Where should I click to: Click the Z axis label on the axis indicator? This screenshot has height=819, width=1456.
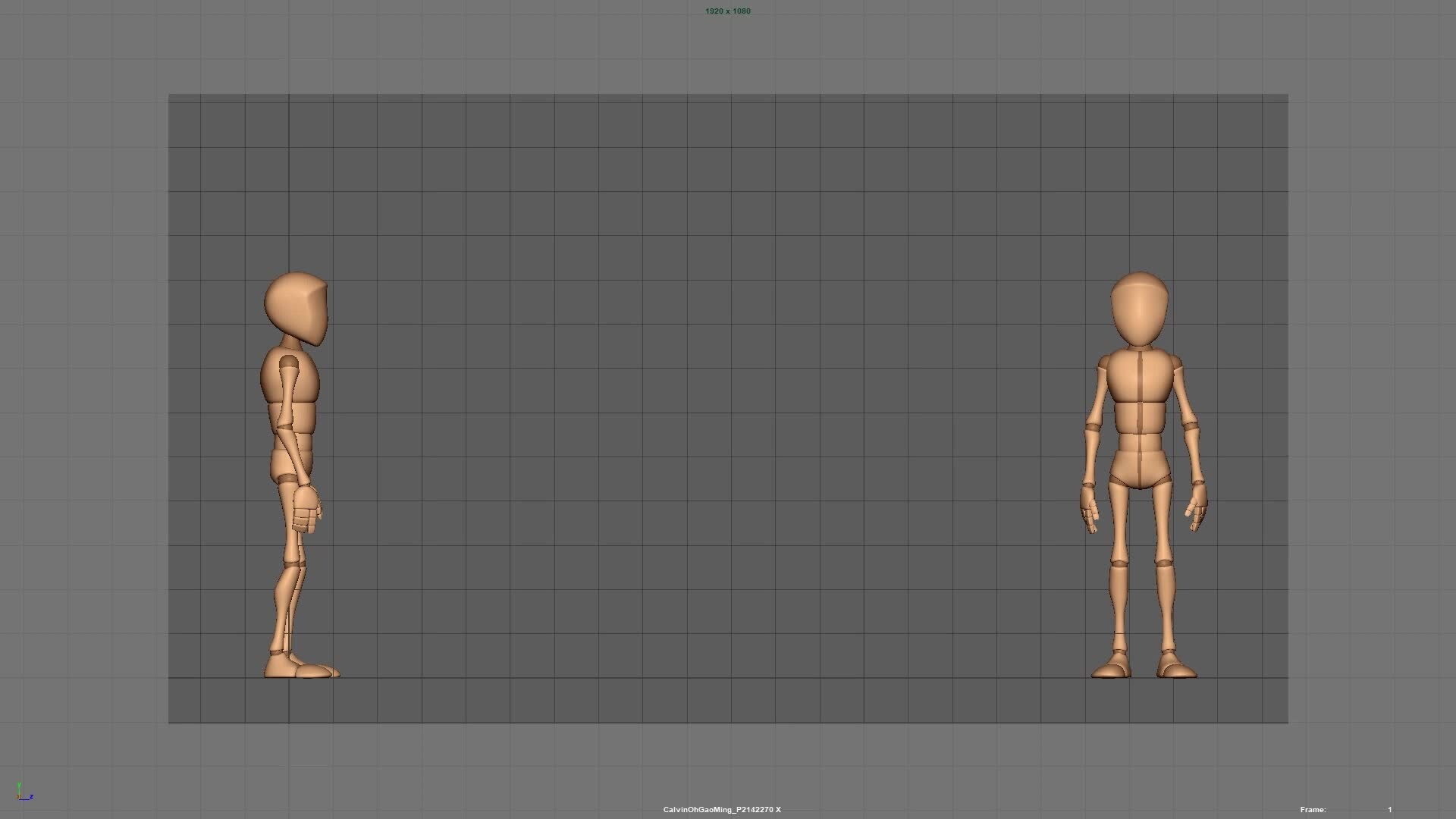[32, 796]
